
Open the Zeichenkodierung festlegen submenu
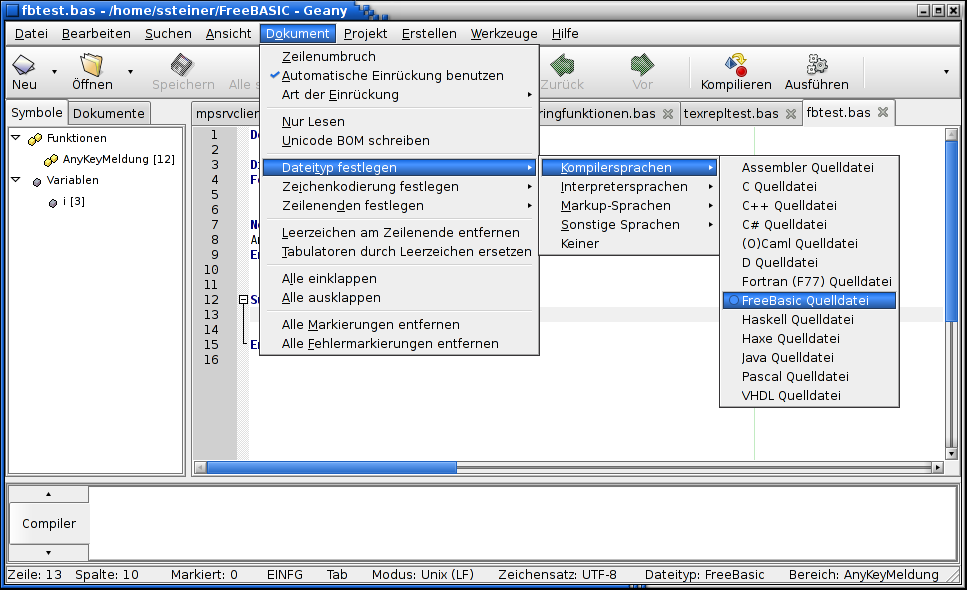click(400, 187)
